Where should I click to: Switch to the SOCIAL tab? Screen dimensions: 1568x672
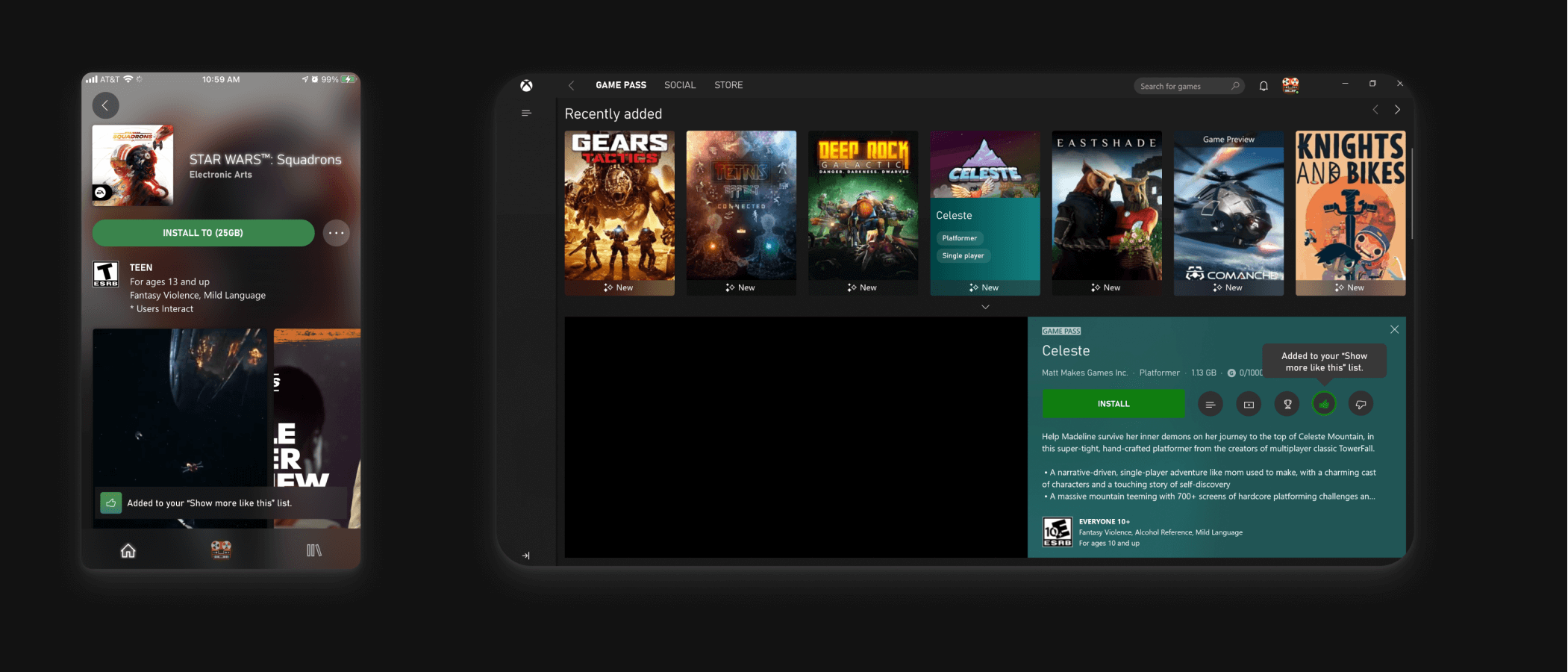680,84
